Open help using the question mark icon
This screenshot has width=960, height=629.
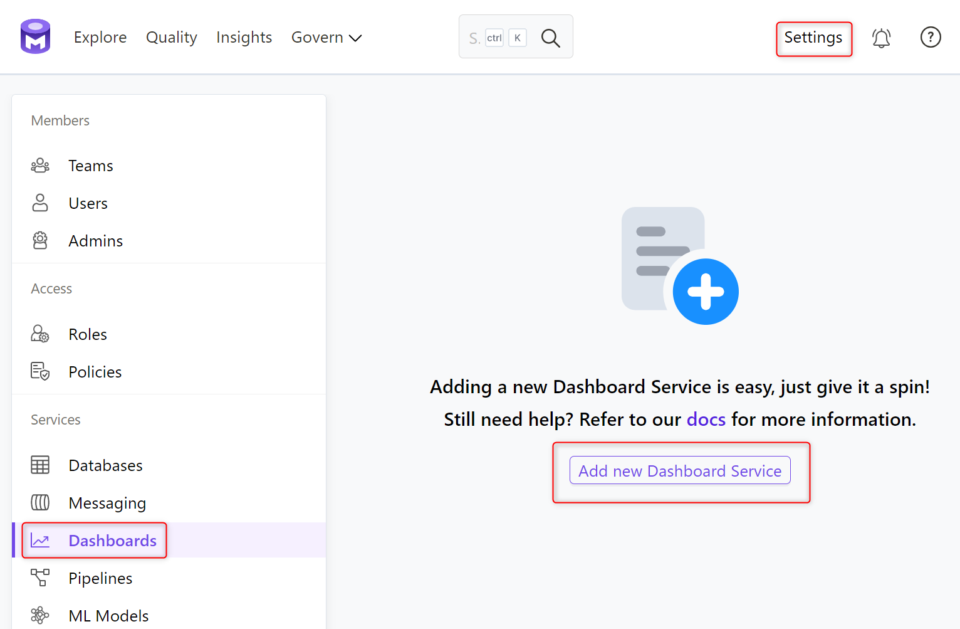point(930,36)
